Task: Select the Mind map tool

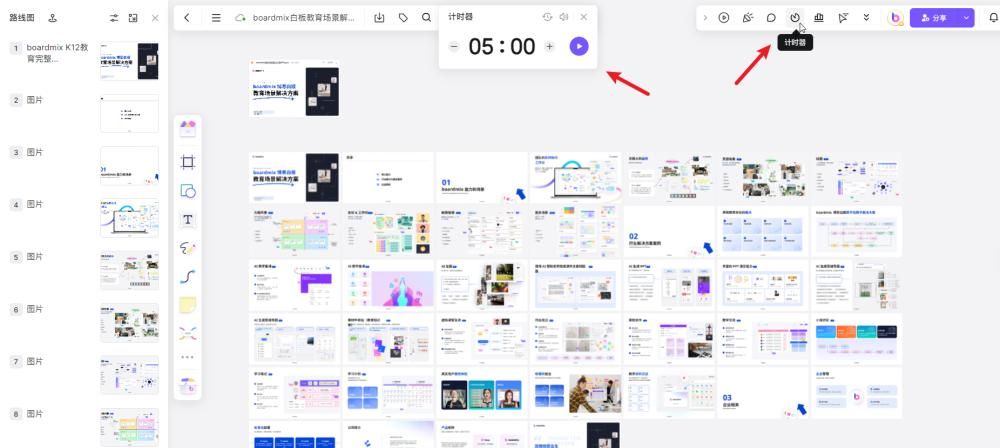Action: 188,333
